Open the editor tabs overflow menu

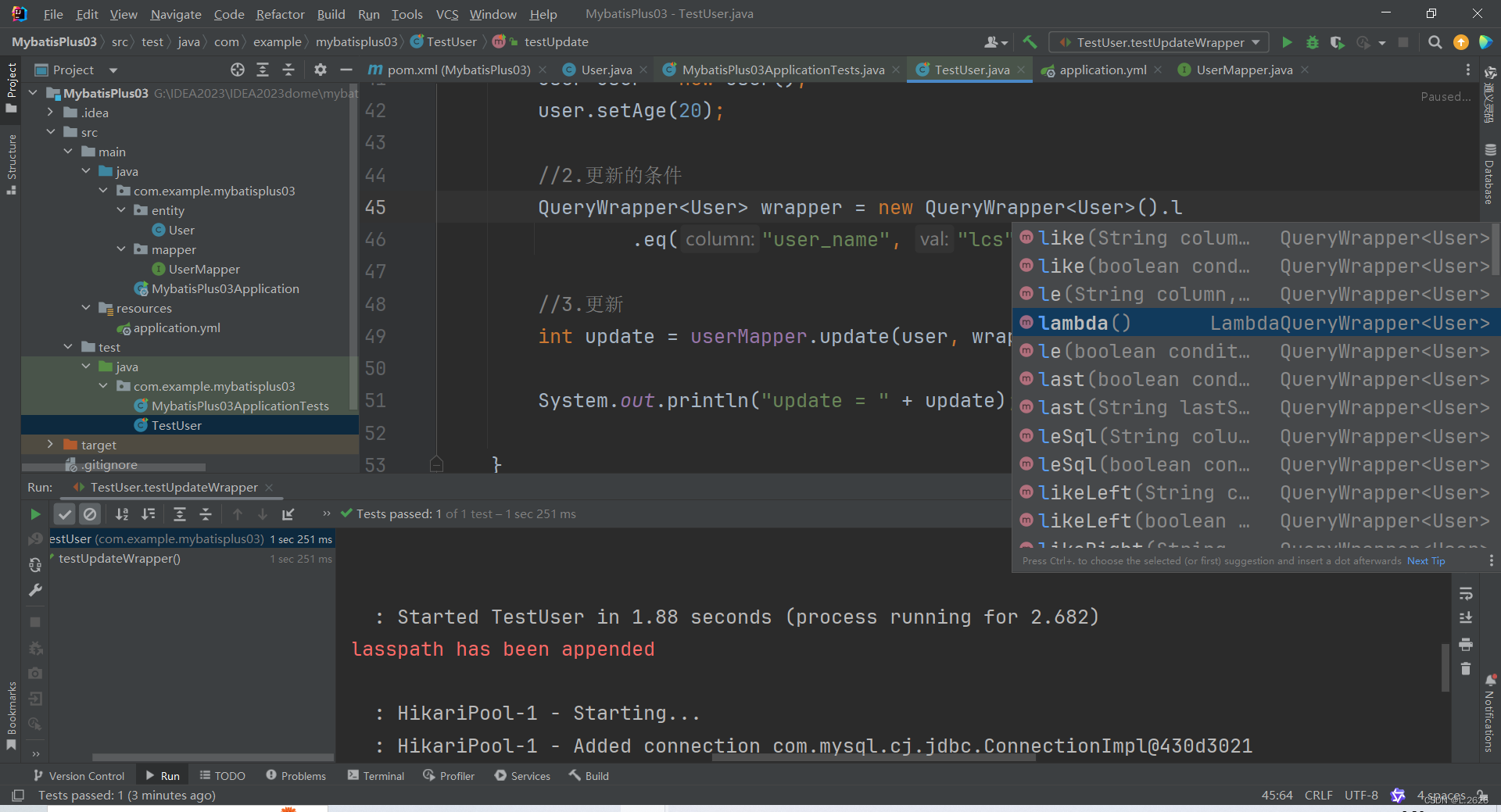[1467, 70]
